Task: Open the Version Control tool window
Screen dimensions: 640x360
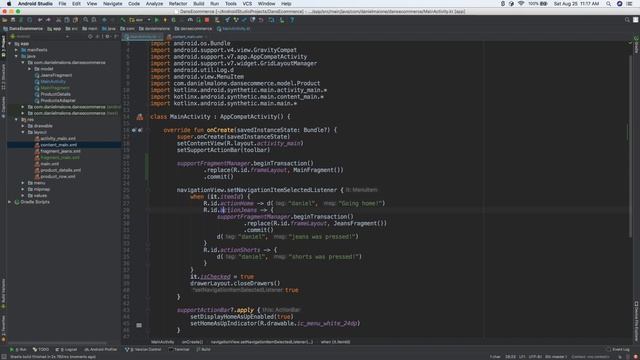Action: 143,349
